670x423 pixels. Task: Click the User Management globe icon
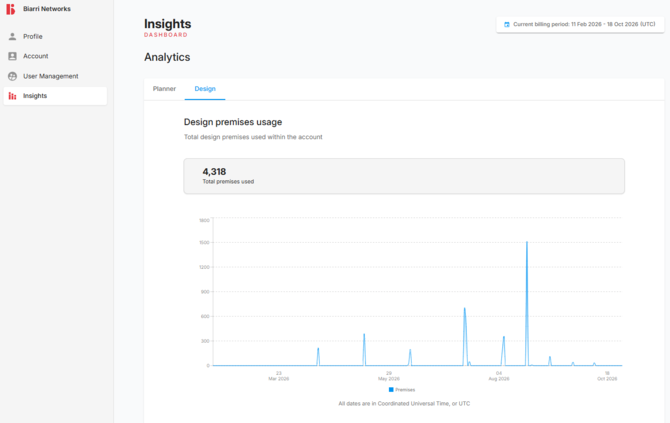pos(12,76)
